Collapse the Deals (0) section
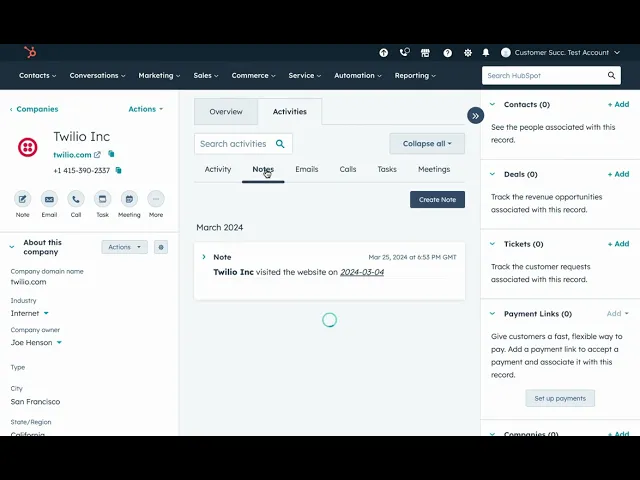The height and width of the screenshot is (480, 640). (x=492, y=174)
